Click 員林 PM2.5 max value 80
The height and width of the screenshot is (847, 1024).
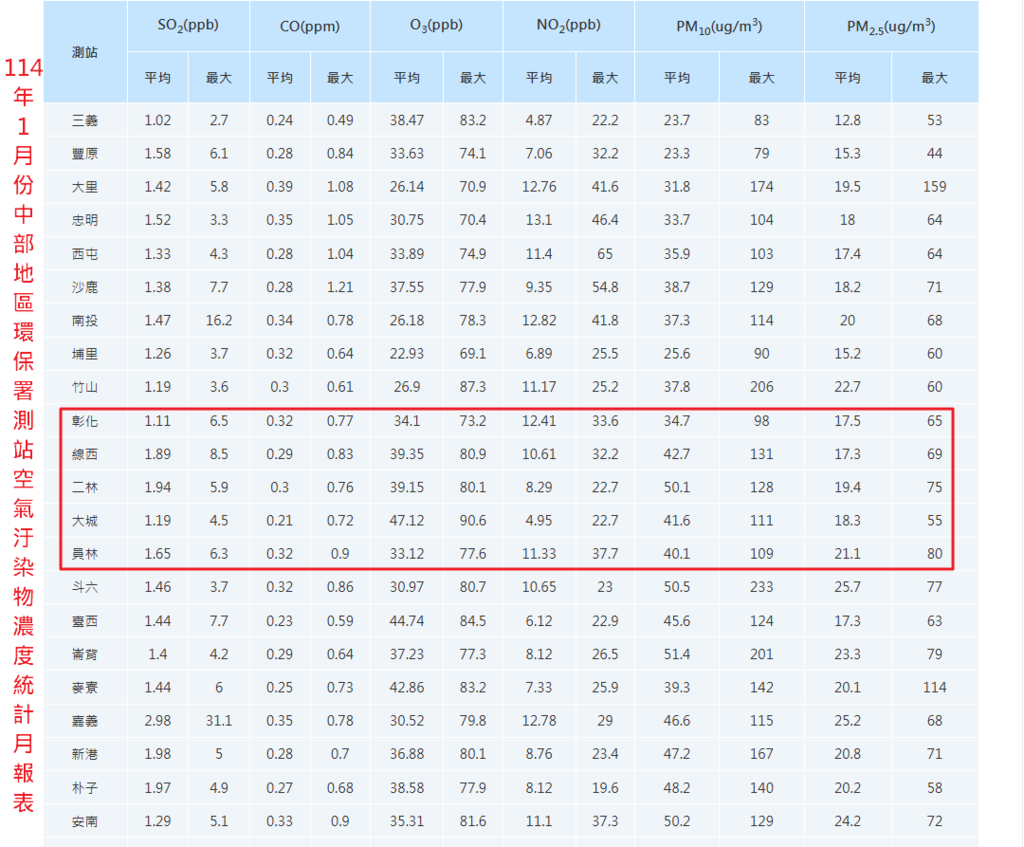pos(934,554)
